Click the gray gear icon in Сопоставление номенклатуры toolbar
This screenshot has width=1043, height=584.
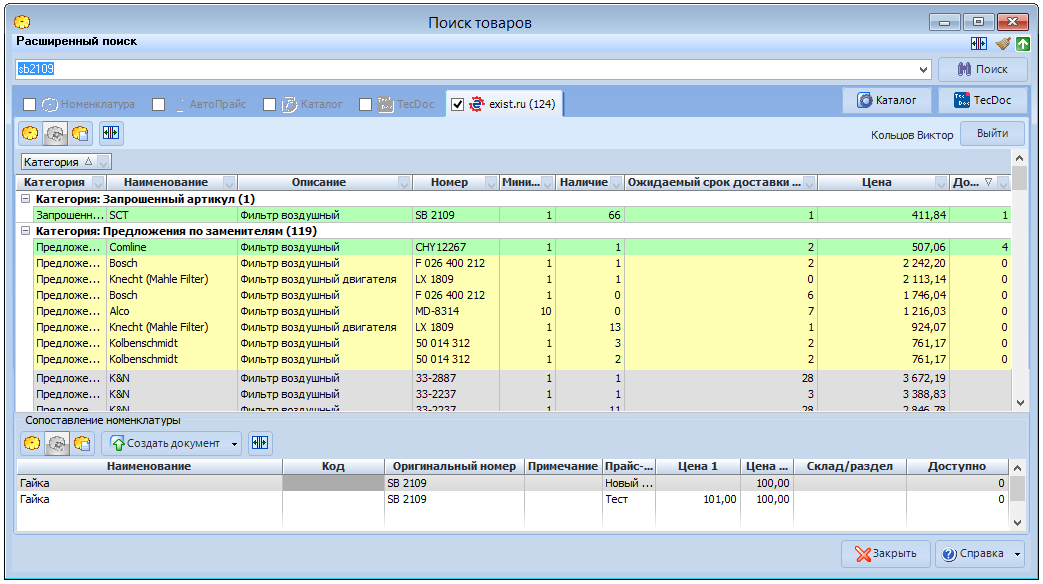coord(57,443)
